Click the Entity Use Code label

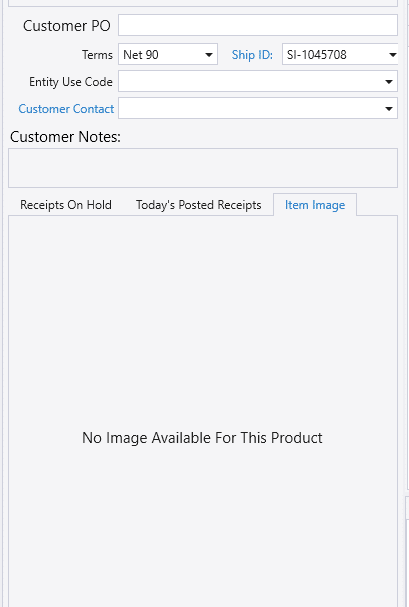pos(71,82)
